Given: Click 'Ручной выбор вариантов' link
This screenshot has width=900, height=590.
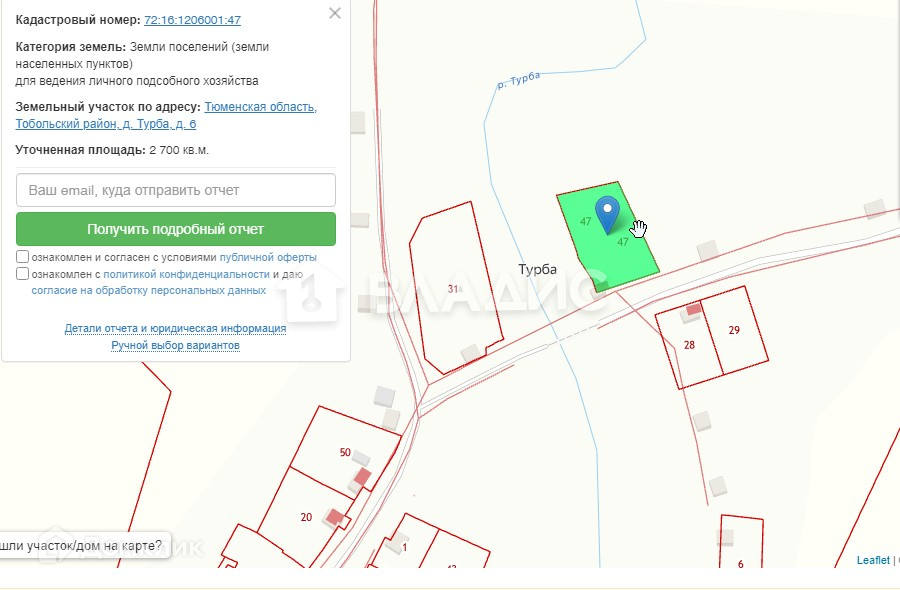Looking at the screenshot, I should (175, 346).
